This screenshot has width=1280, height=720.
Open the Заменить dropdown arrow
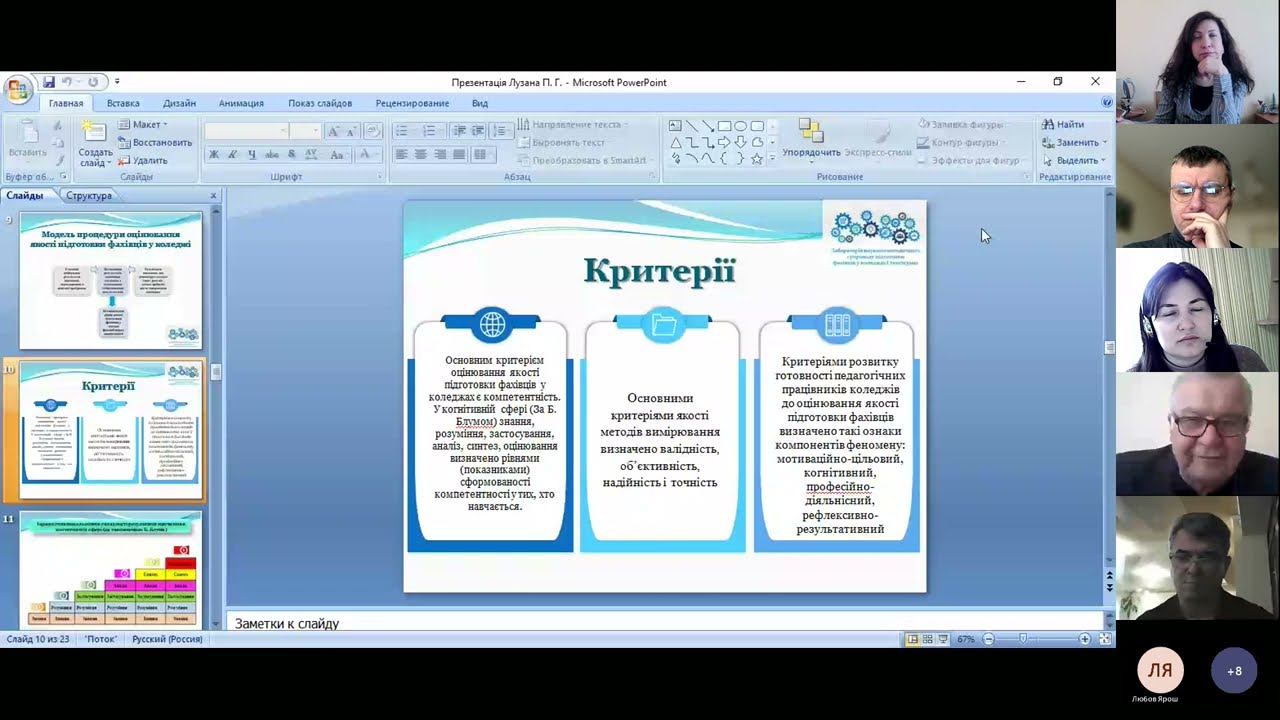pyautogui.click(x=1103, y=143)
